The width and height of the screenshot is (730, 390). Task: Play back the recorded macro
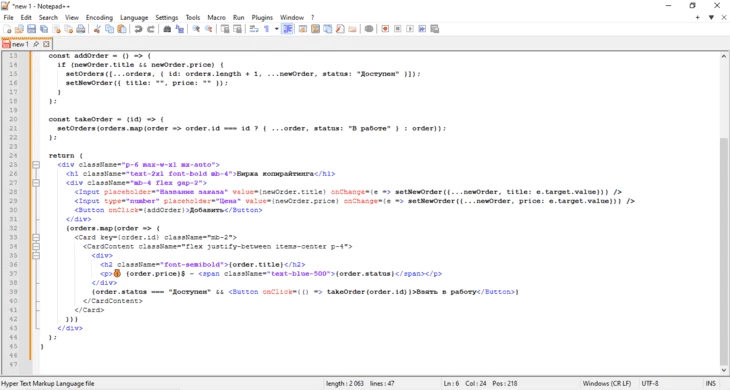(410, 29)
